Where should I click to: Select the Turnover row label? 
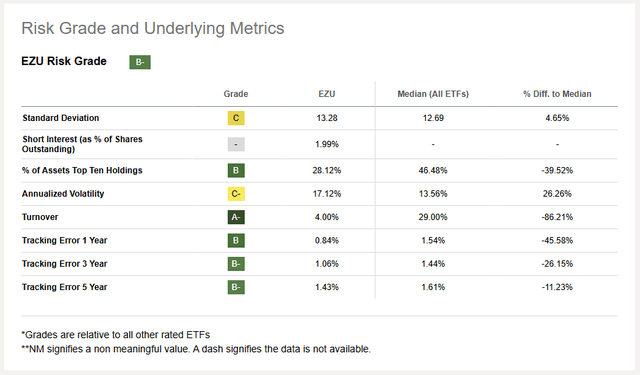tap(40, 217)
